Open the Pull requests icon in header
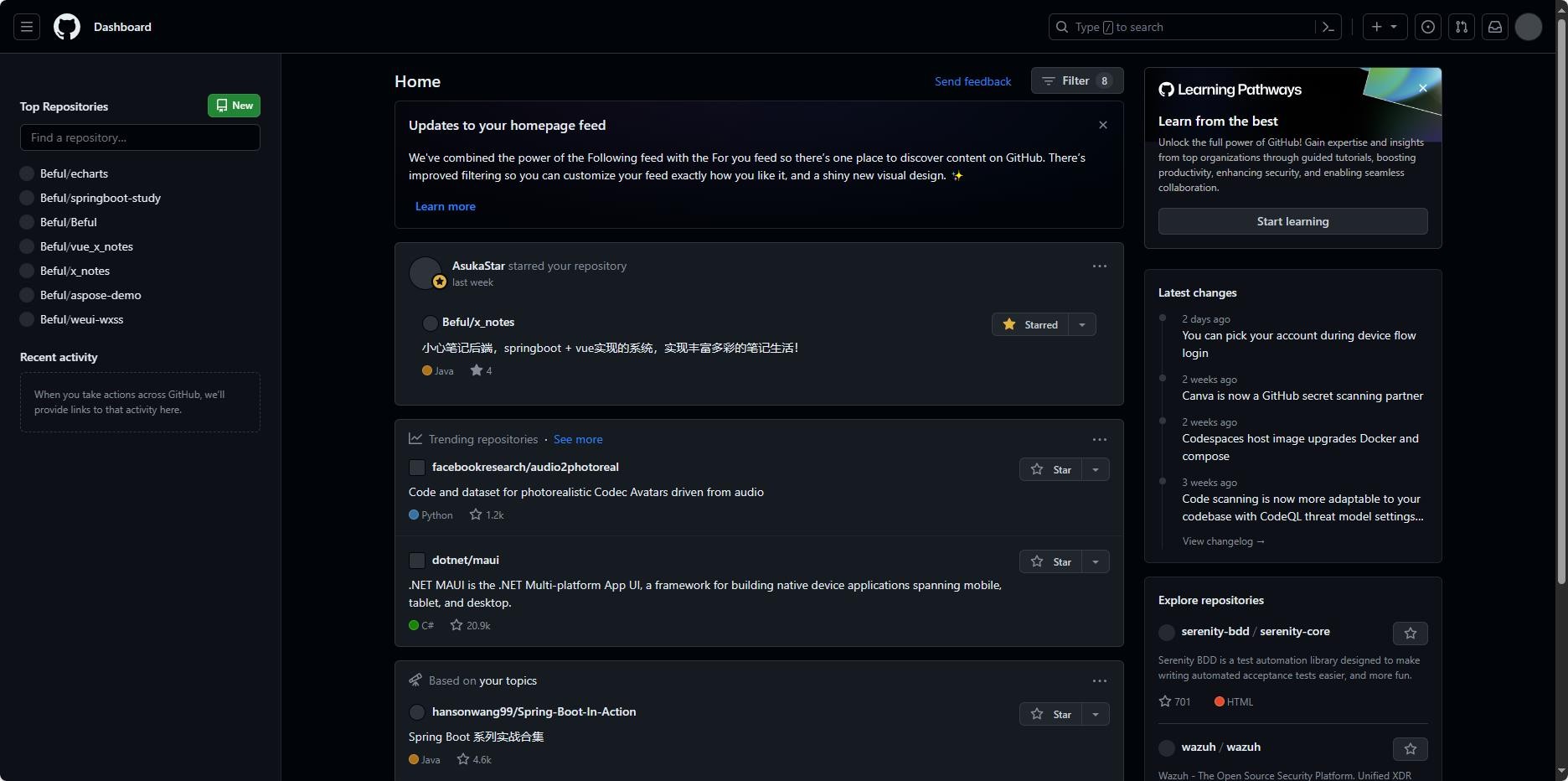 1462,27
